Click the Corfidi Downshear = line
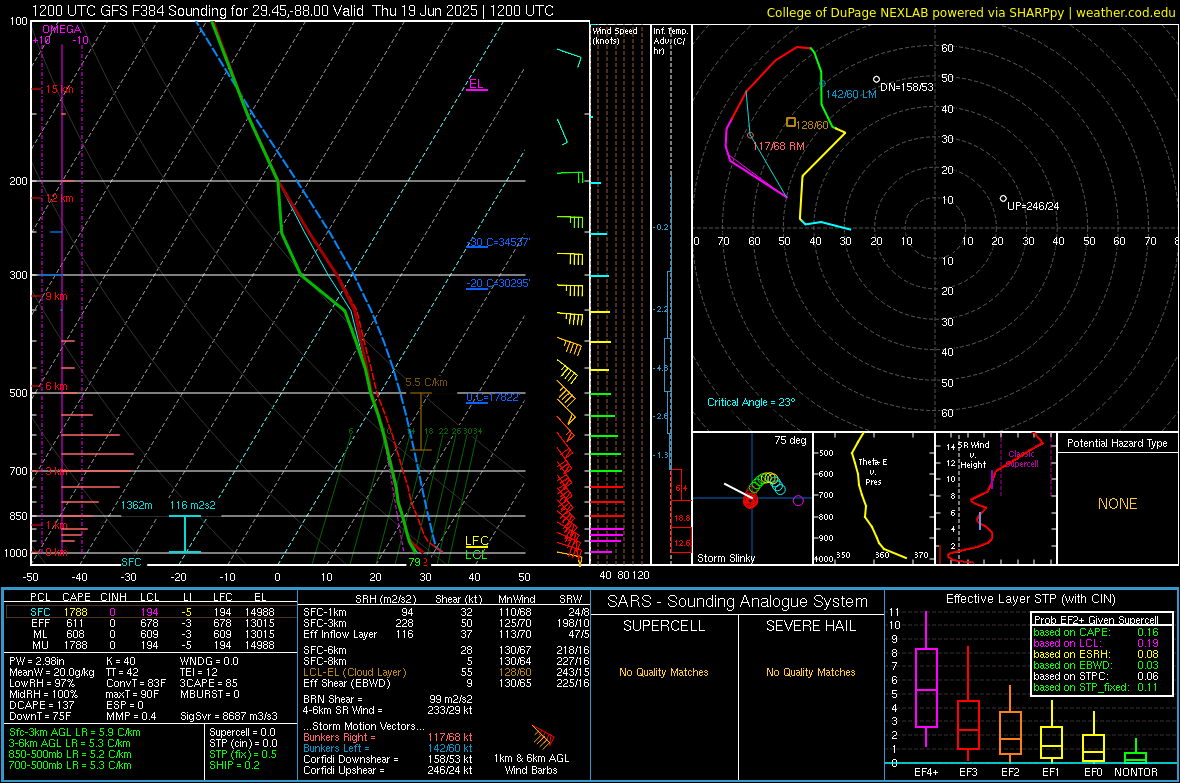1180x783 pixels. click(388, 759)
